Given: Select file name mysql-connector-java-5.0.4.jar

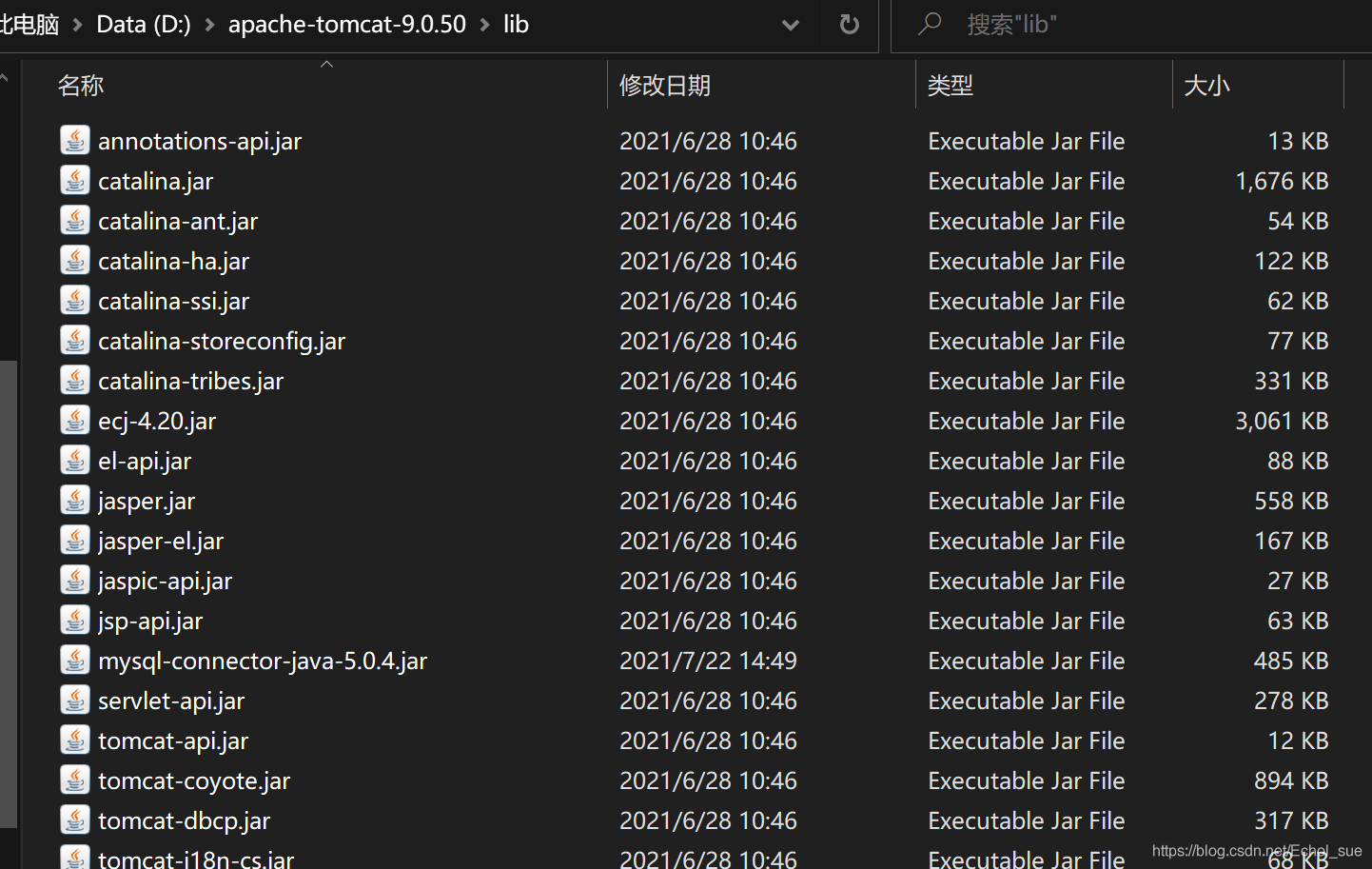Looking at the screenshot, I should (263, 661).
